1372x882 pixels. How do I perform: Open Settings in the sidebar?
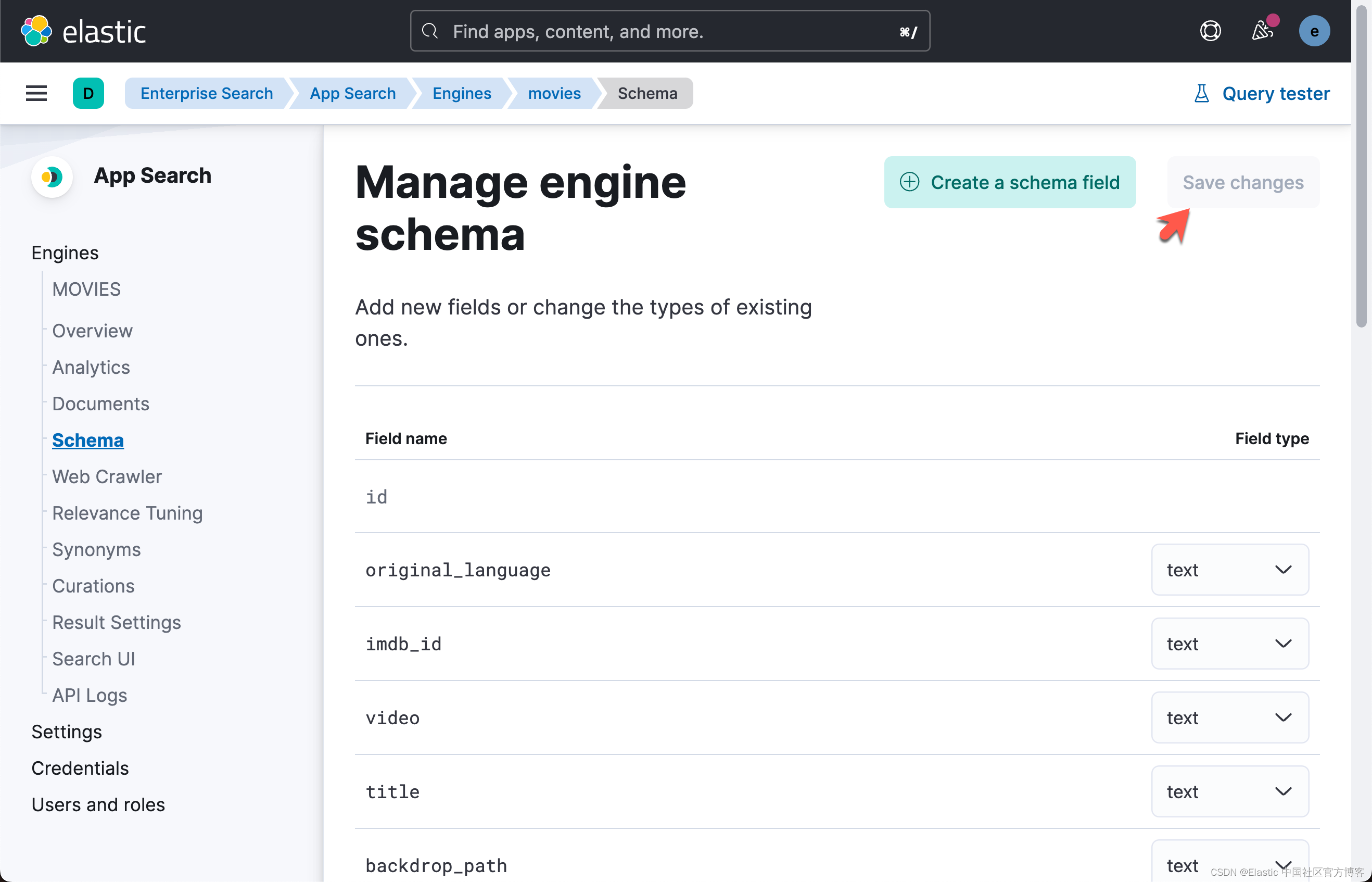[x=67, y=732]
